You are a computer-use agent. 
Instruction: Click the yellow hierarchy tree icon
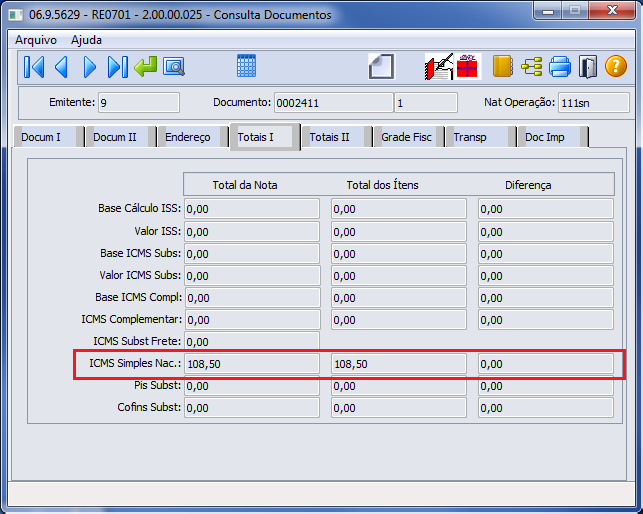(532, 66)
